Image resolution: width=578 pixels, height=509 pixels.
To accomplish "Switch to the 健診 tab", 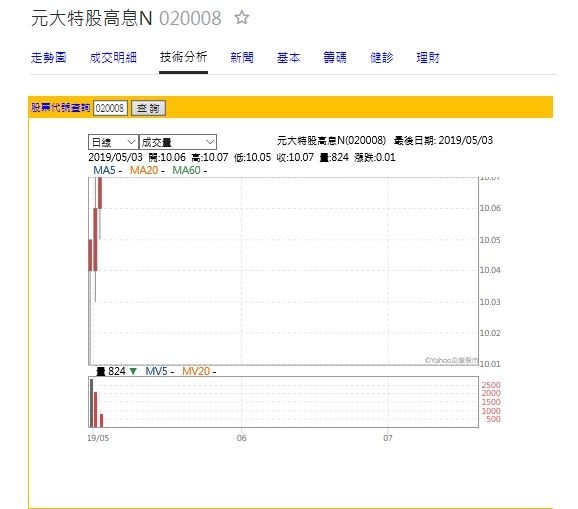I will [382, 57].
